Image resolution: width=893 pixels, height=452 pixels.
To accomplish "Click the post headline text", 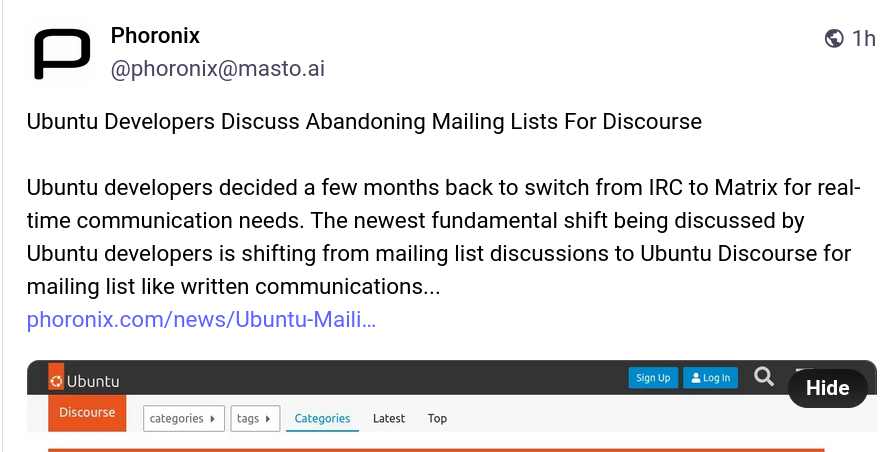I will 364,122.
